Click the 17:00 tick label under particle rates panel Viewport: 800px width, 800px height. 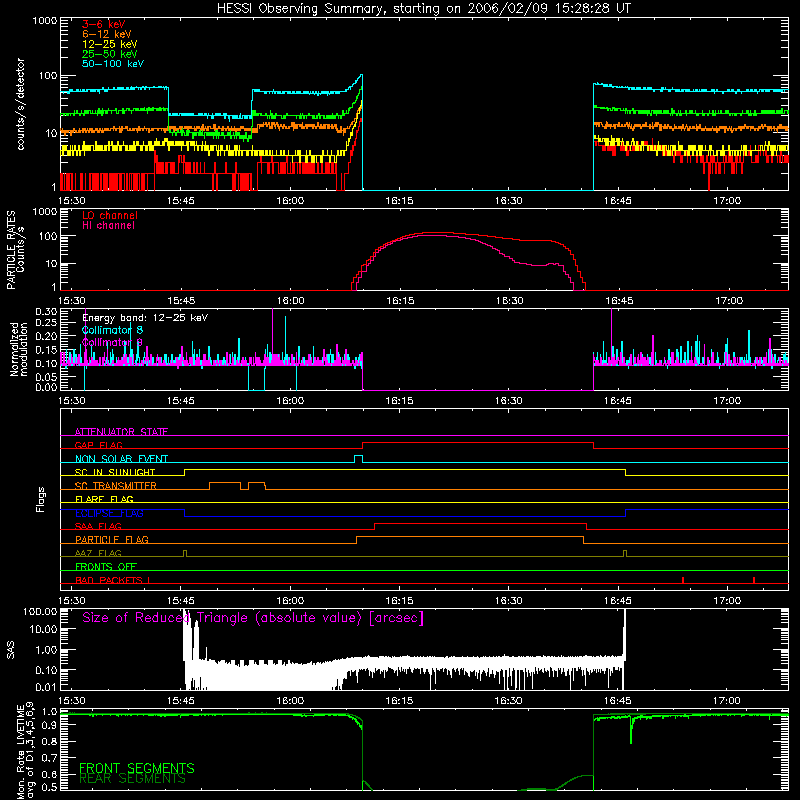[729, 301]
